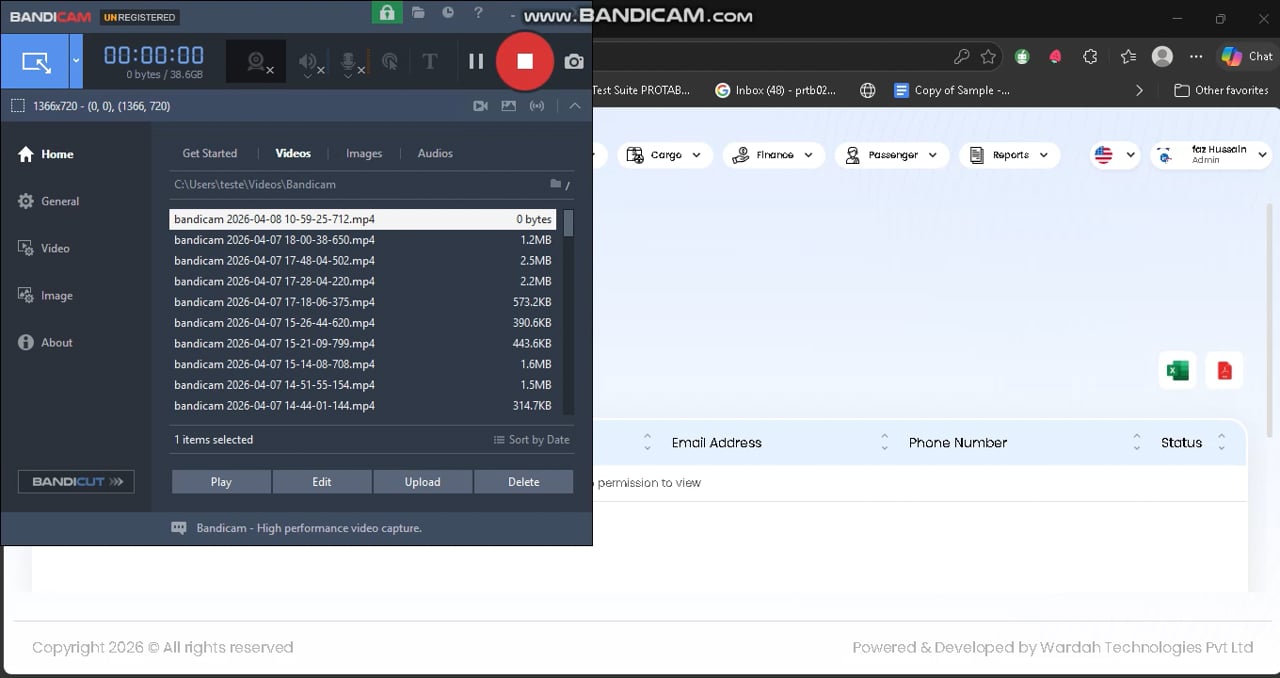Toggle the mouse click effect icon
1280x678 pixels.
[390, 62]
